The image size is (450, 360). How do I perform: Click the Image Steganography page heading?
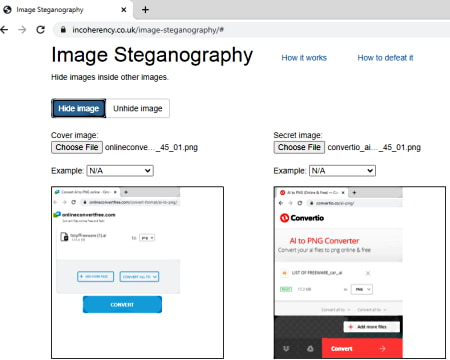coord(152,55)
